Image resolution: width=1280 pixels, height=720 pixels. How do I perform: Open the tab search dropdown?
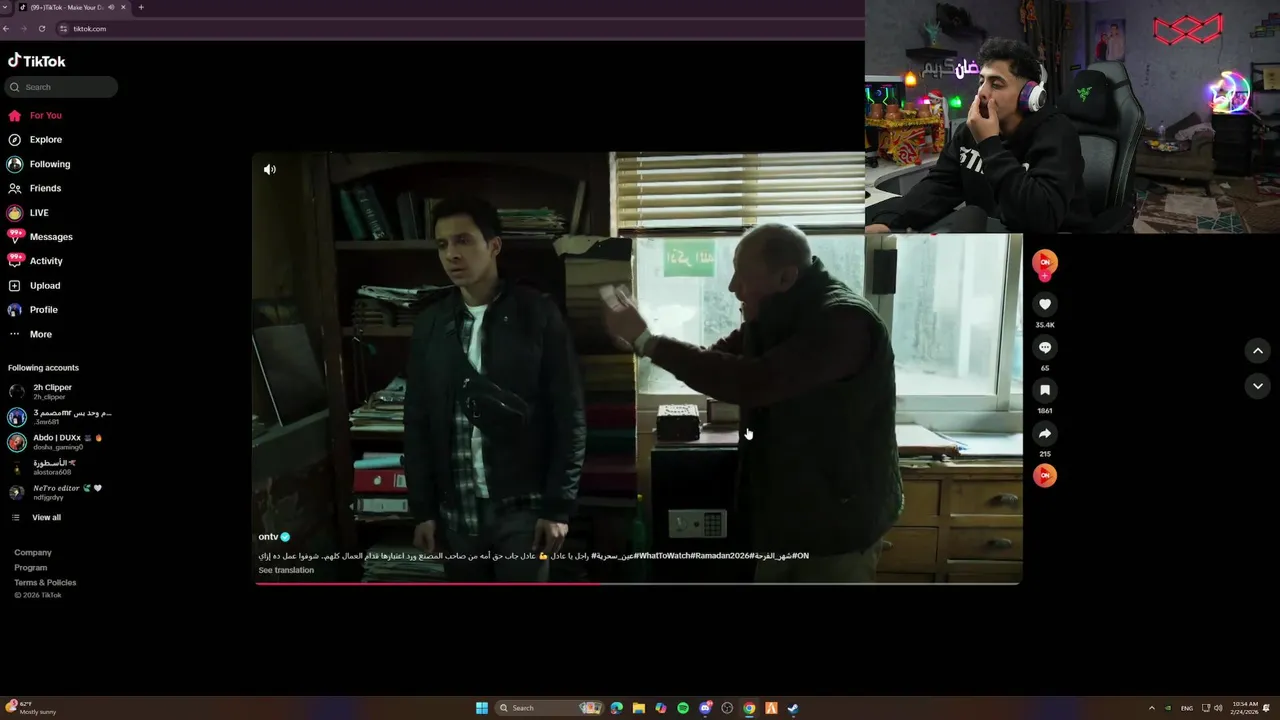coord(5,7)
